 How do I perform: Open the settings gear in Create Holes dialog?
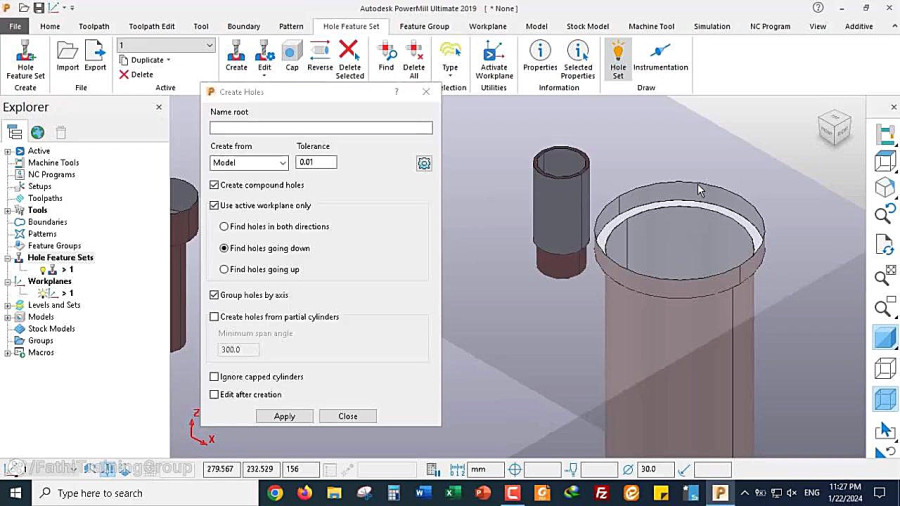click(424, 164)
